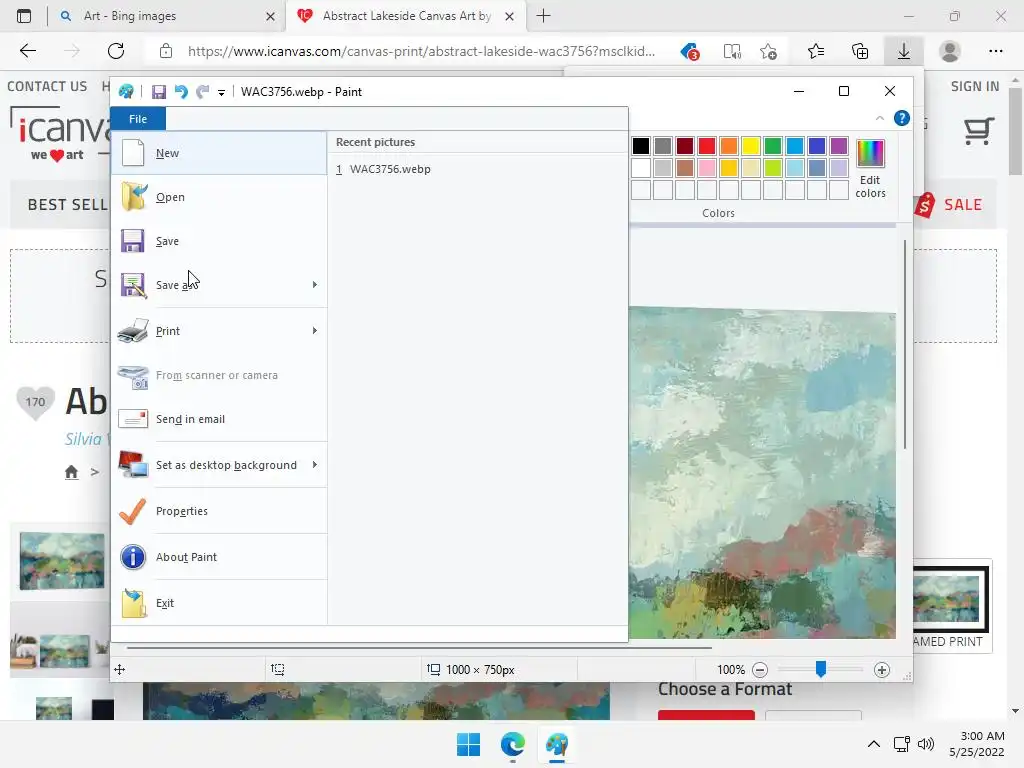Click SIGN IN on iCanvas page
Image resolution: width=1024 pixels, height=768 pixels.
(974, 86)
